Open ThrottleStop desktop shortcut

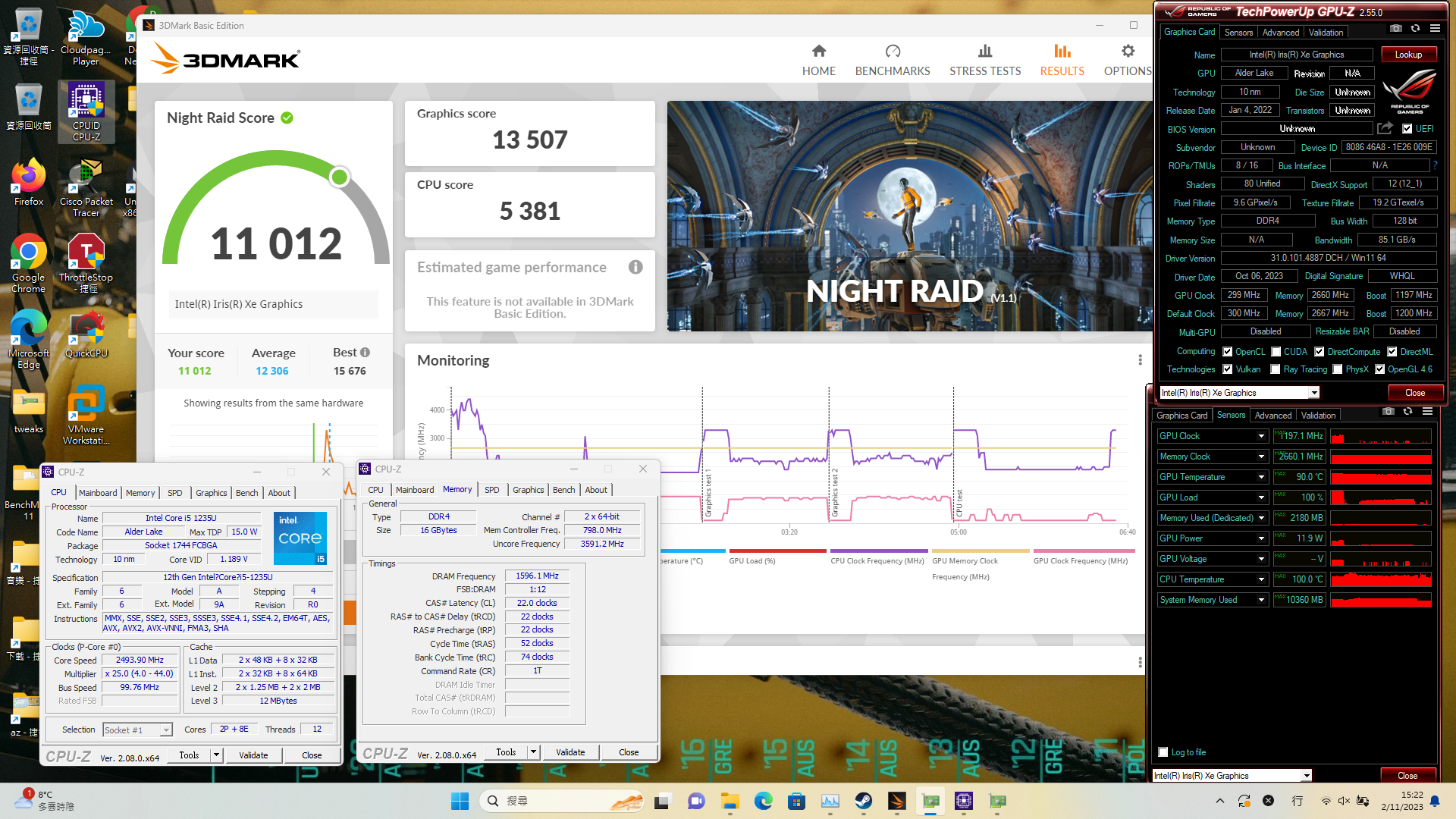pos(86,263)
